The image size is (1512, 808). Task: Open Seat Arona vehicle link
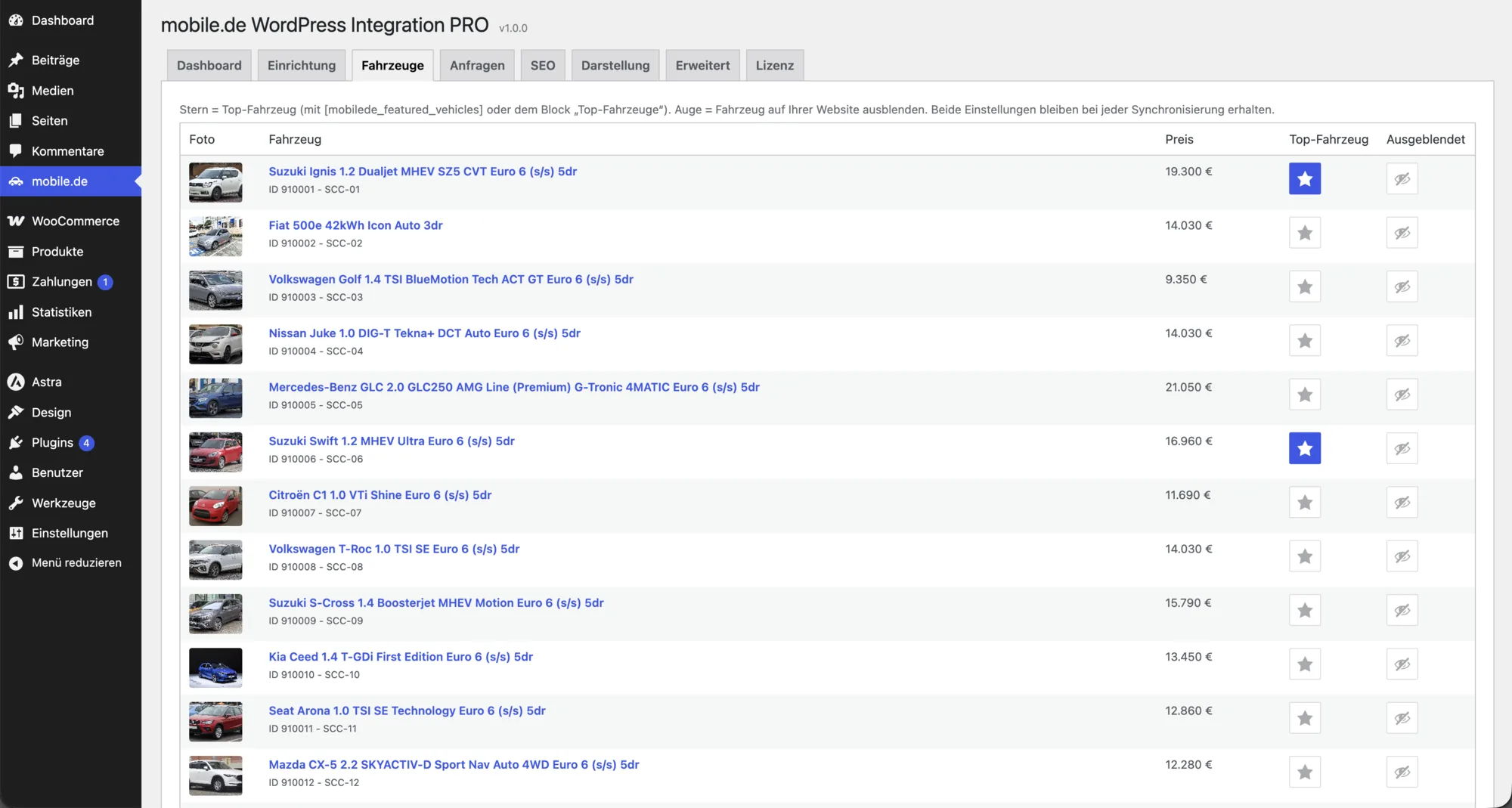point(407,710)
